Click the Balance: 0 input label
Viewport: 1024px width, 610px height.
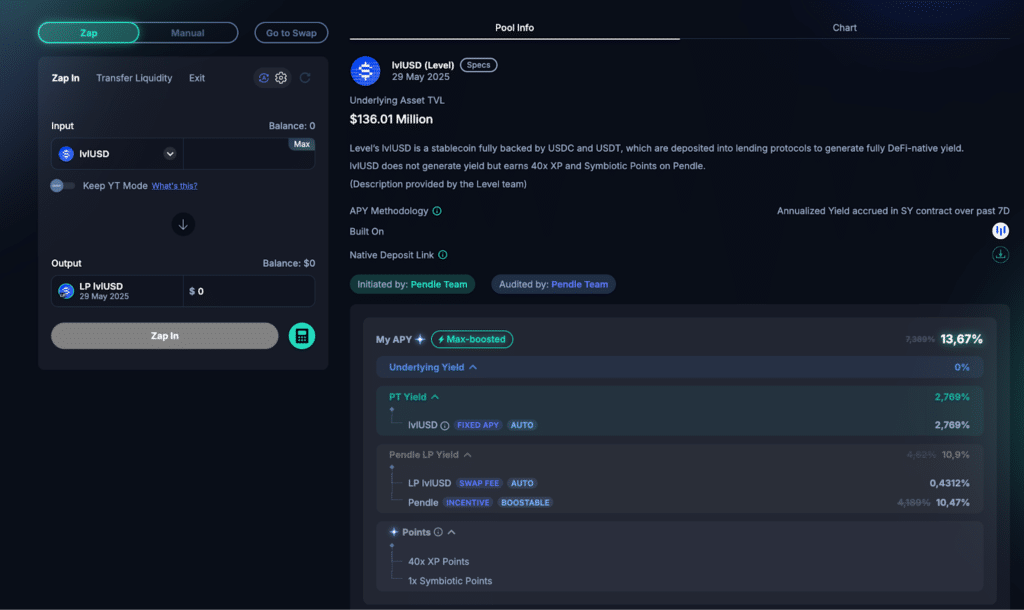click(292, 126)
